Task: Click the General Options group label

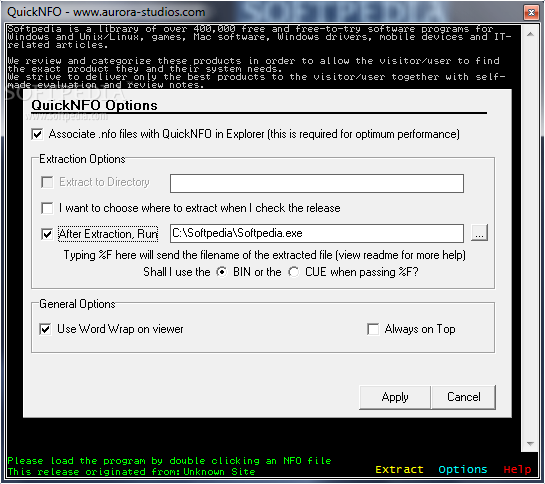Action: (77, 304)
